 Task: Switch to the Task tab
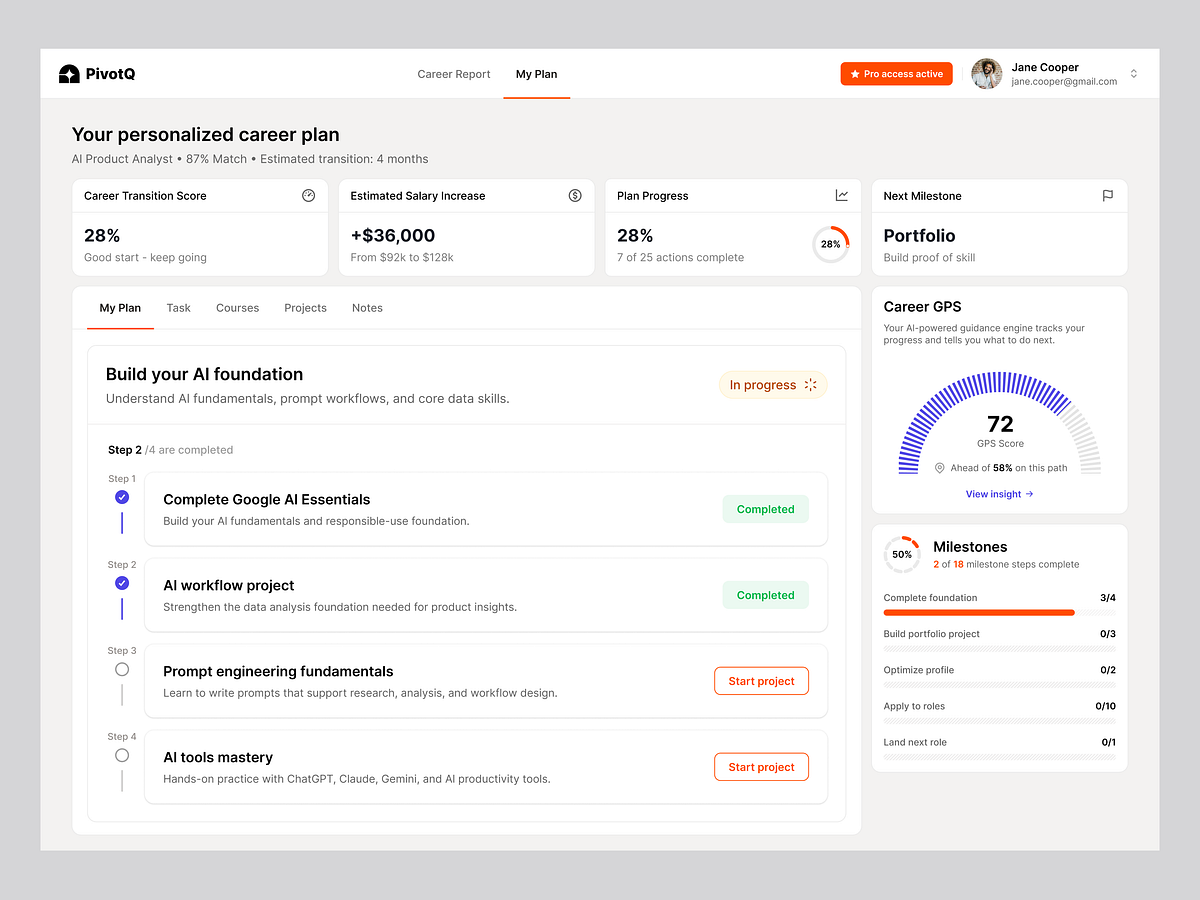(x=179, y=308)
